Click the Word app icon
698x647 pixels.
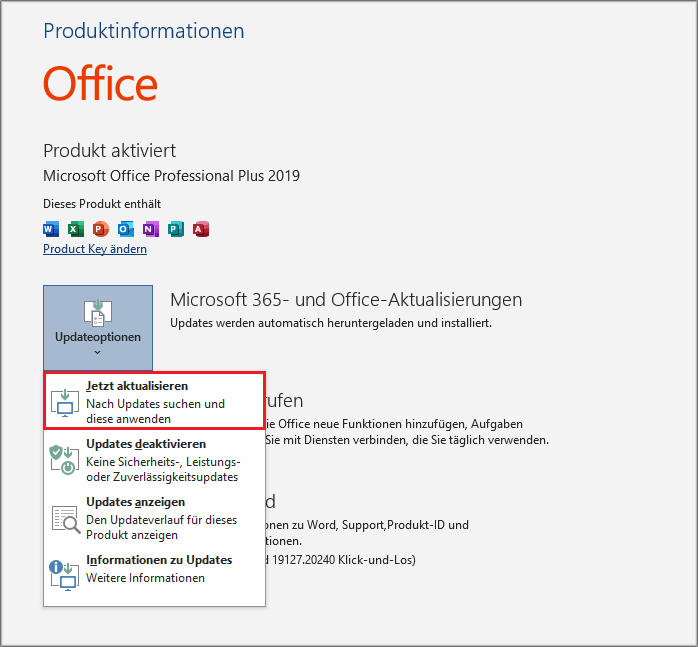(x=51, y=229)
